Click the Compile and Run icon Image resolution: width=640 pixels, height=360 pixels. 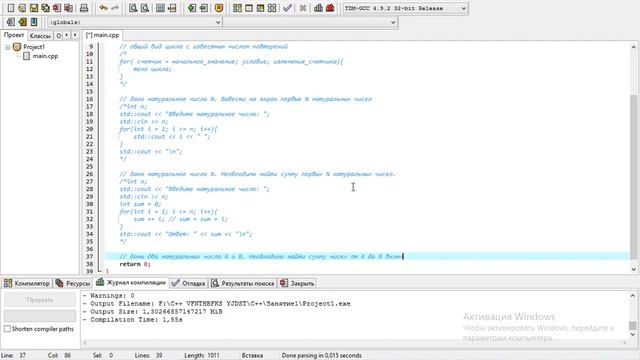[x=260, y=8]
